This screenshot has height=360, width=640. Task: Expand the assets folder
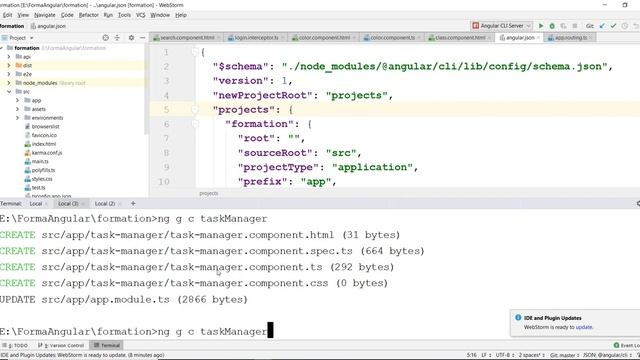[18, 109]
